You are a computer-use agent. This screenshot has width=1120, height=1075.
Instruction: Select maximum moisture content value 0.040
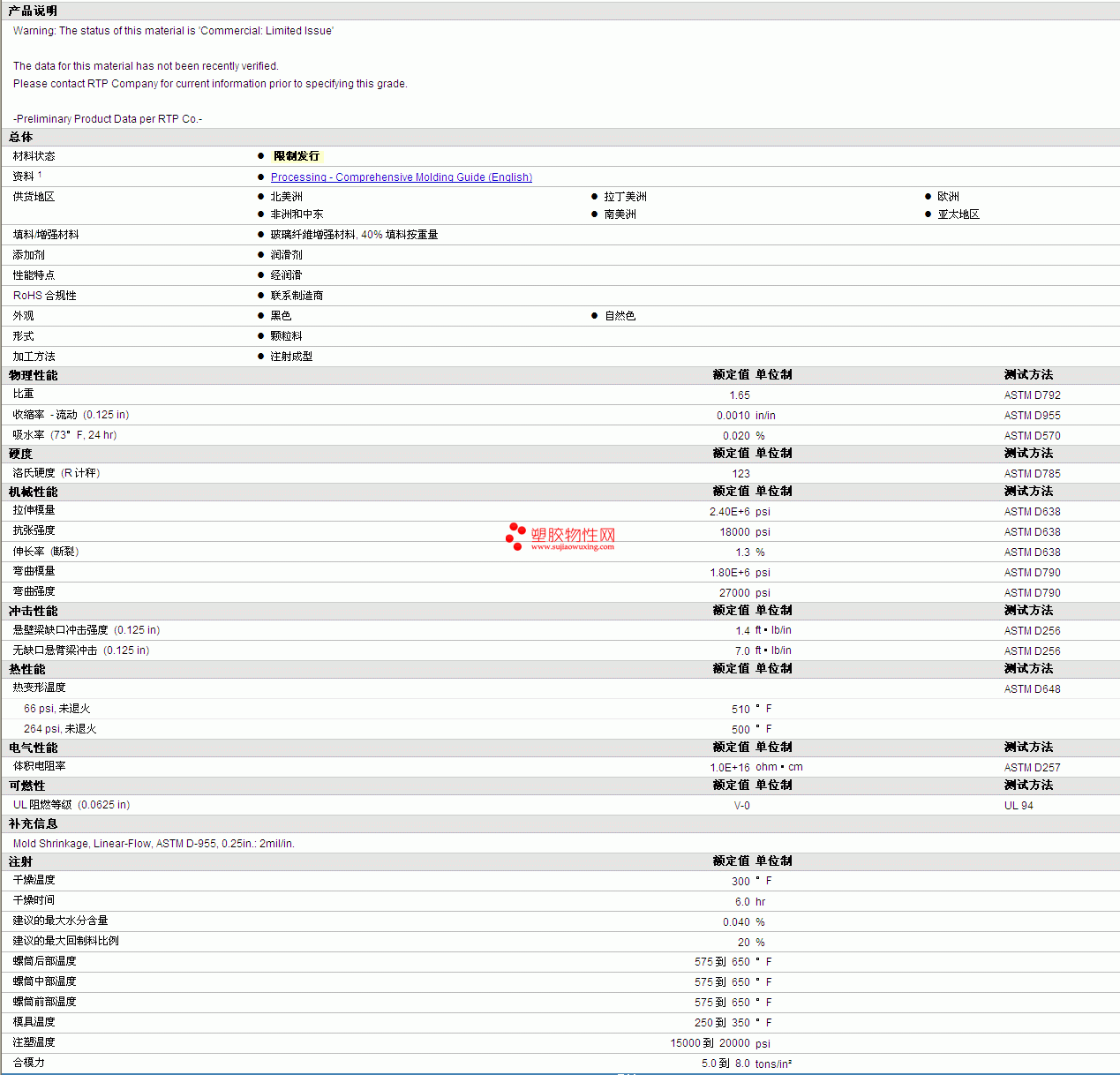click(x=736, y=922)
